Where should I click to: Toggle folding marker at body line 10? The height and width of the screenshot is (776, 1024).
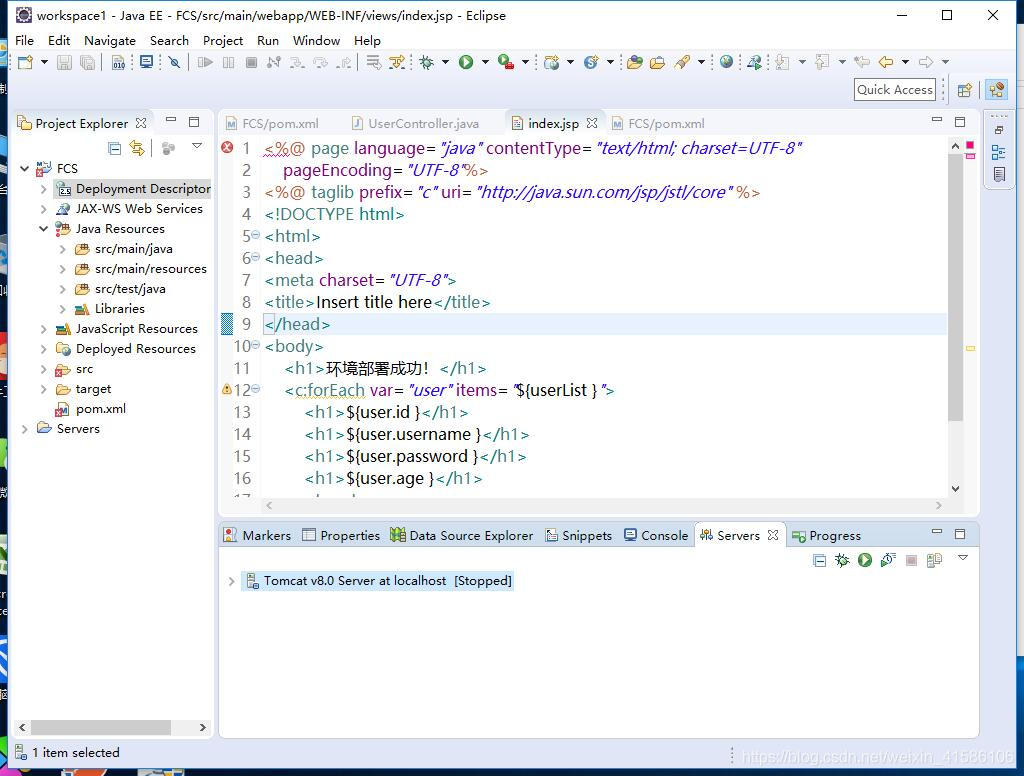(x=255, y=344)
